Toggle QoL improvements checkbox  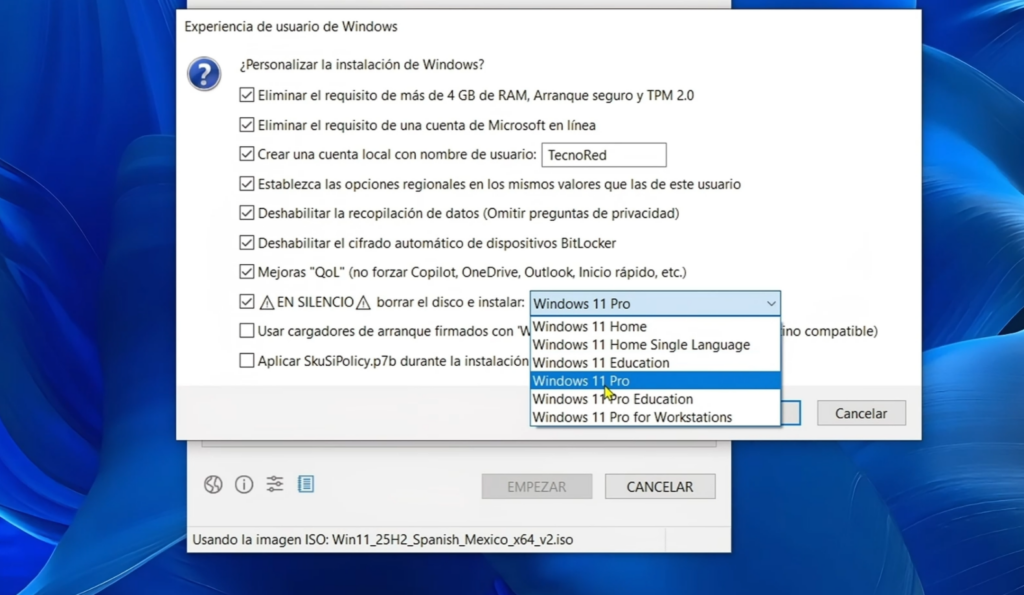[x=246, y=272]
